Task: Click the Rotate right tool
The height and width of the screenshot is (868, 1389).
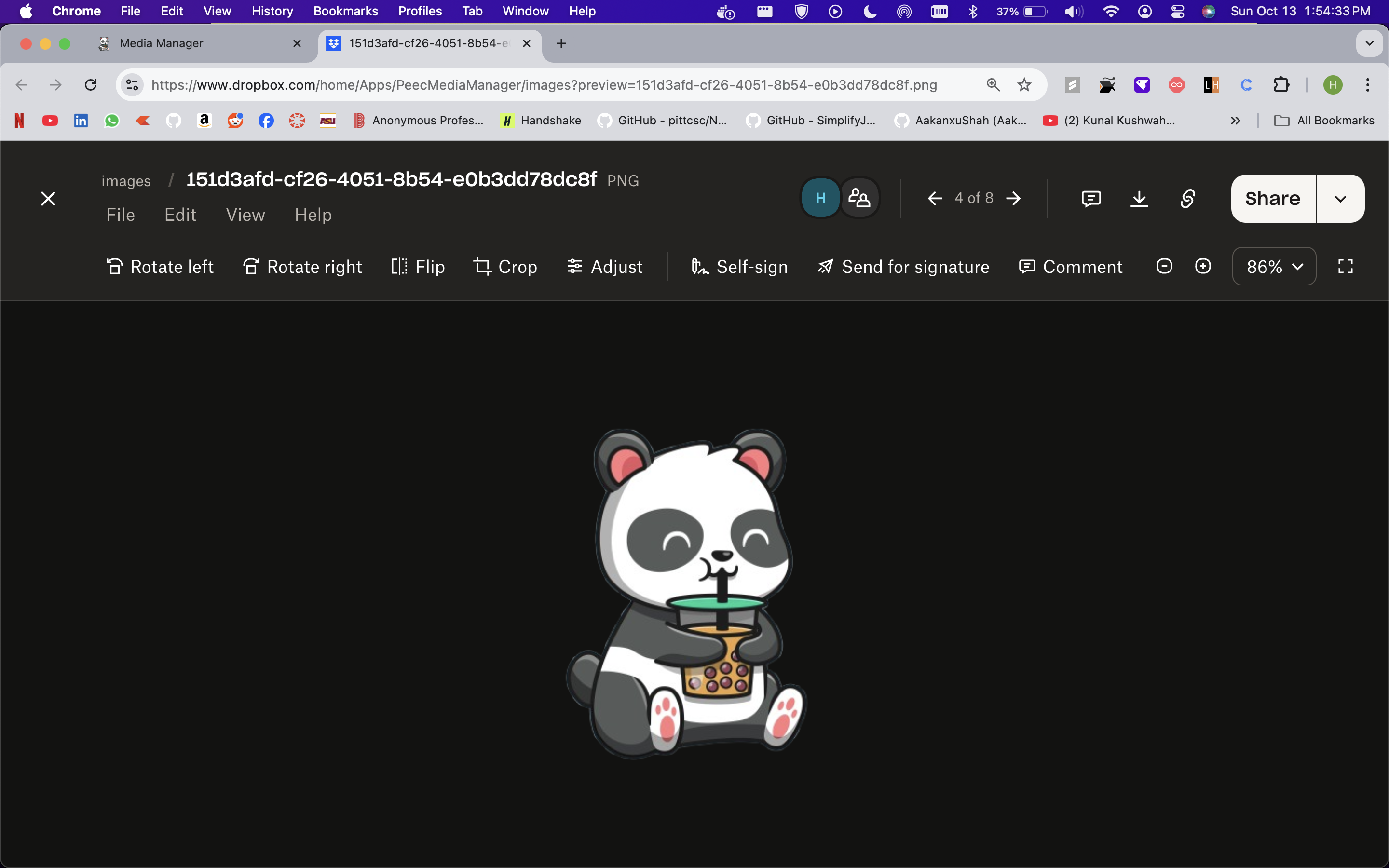Action: click(x=302, y=267)
